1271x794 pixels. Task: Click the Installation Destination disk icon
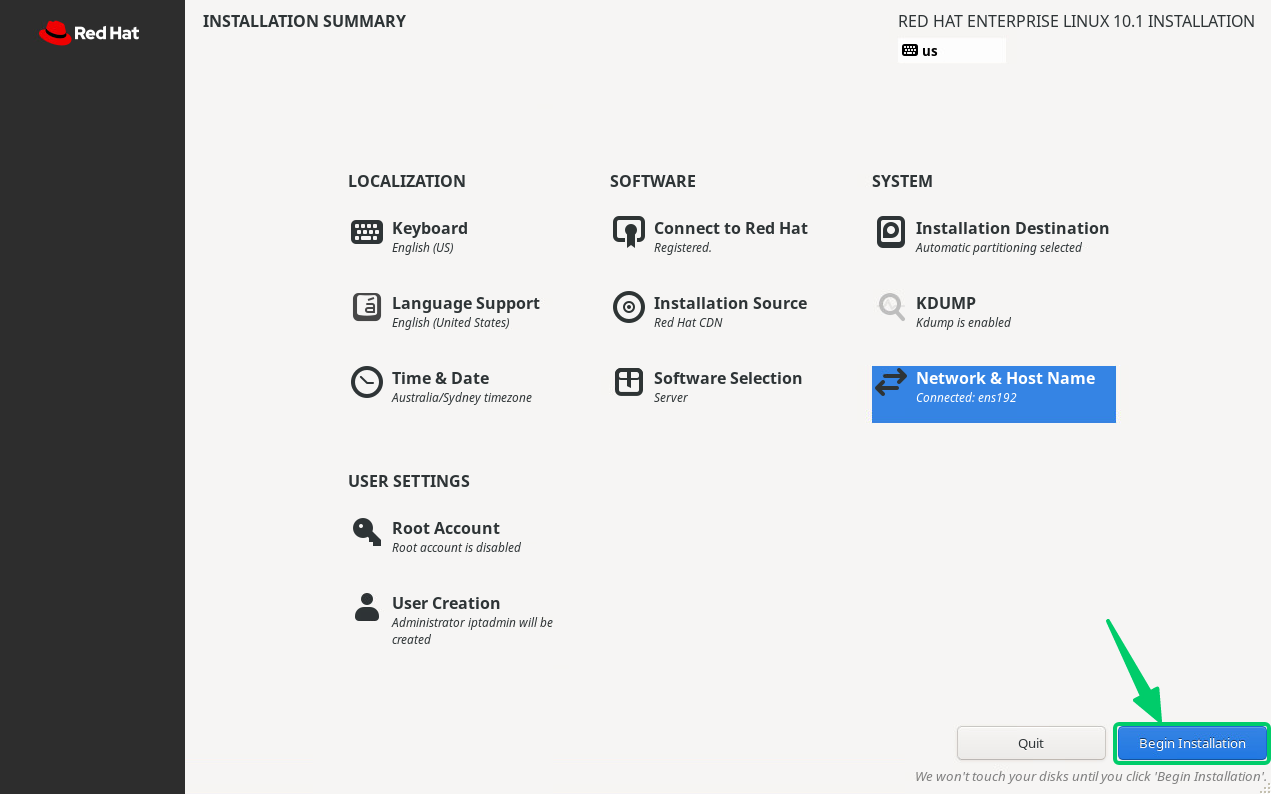tap(891, 232)
